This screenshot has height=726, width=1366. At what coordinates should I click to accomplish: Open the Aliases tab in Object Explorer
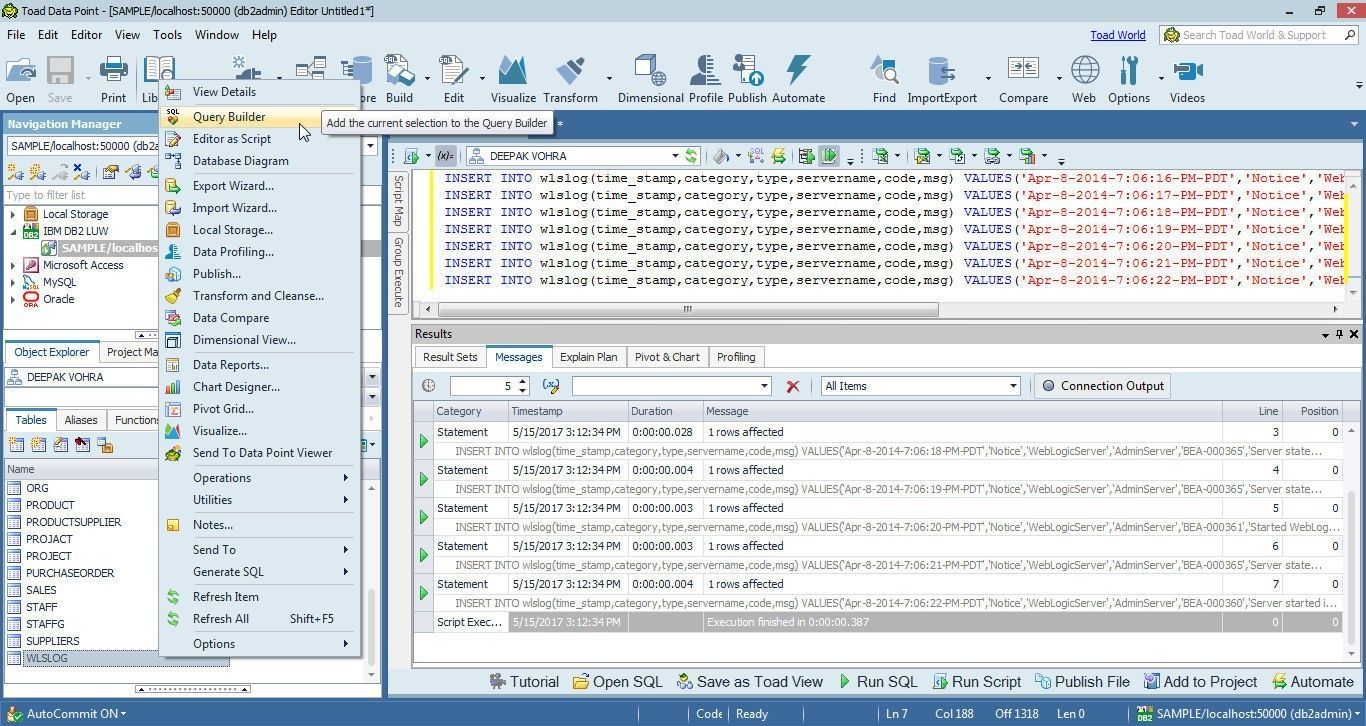[x=81, y=420]
